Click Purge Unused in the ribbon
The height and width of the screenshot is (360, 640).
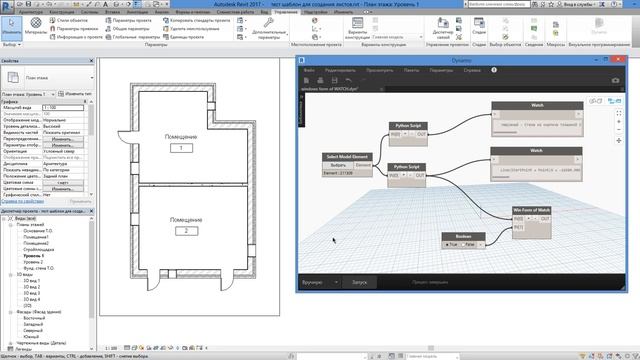tap(191, 29)
